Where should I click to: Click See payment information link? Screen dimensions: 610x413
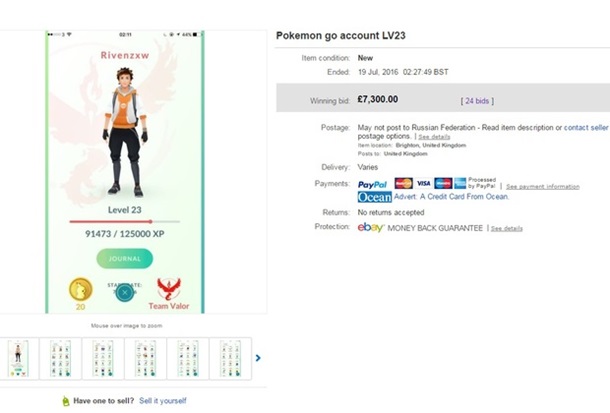542,186
